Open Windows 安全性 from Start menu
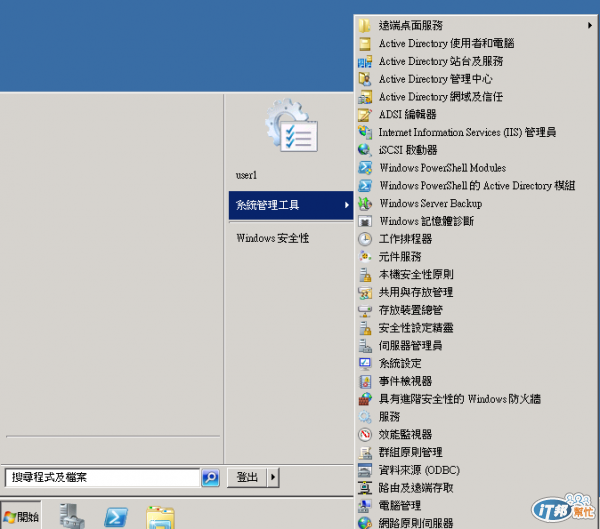This screenshot has height=529, width=600. [272, 238]
